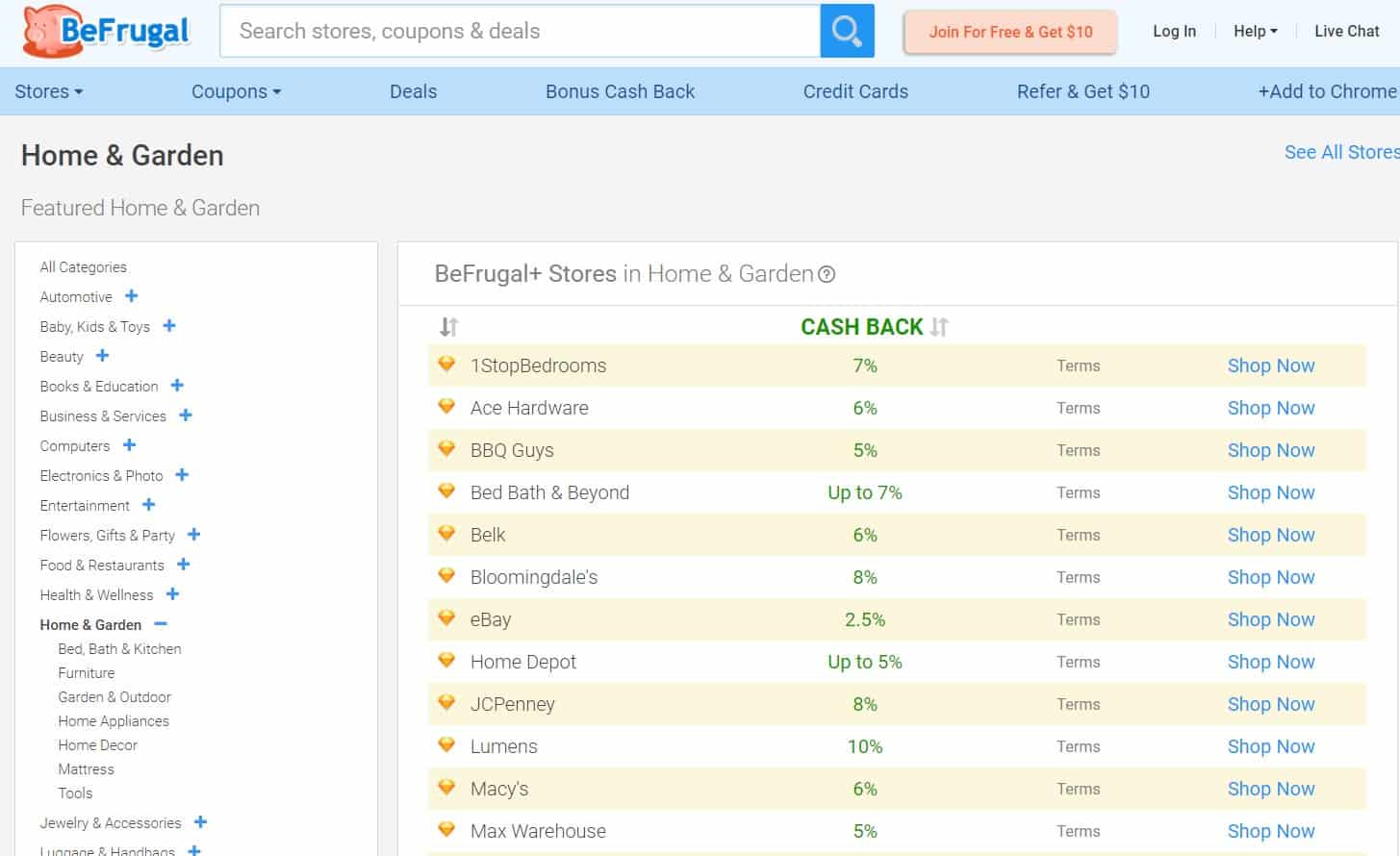Expand Electronics & Photo plus icon
The height and width of the screenshot is (856, 1400).
click(183, 475)
